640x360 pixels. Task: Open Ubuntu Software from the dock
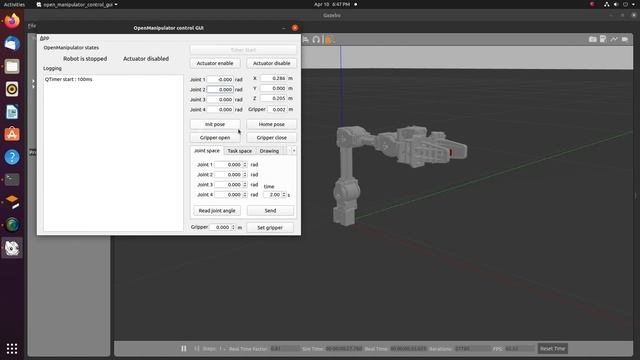pyautogui.click(x=12, y=134)
